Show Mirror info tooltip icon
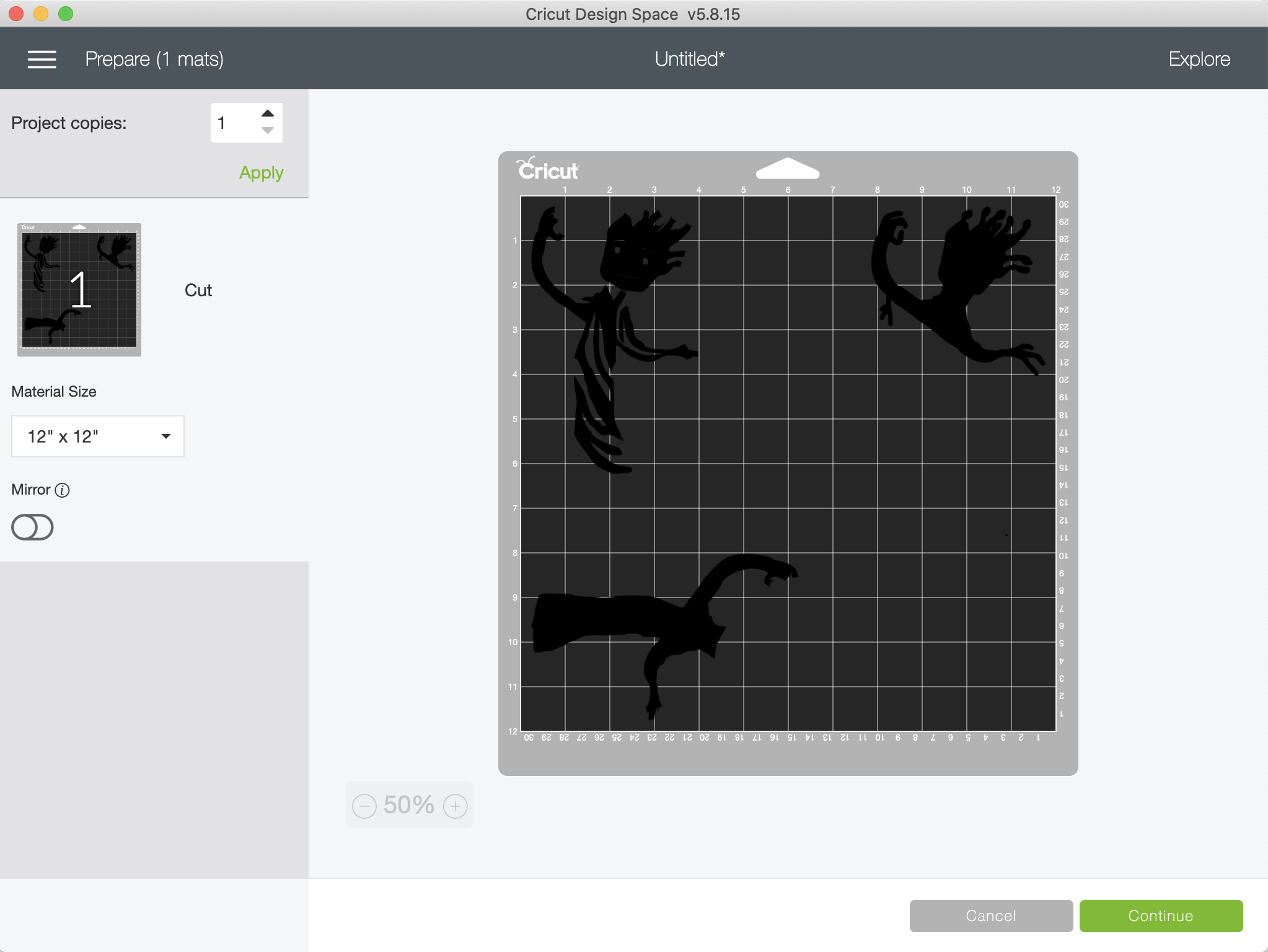The height and width of the screenshot is (952, 1268). (62, 490)
